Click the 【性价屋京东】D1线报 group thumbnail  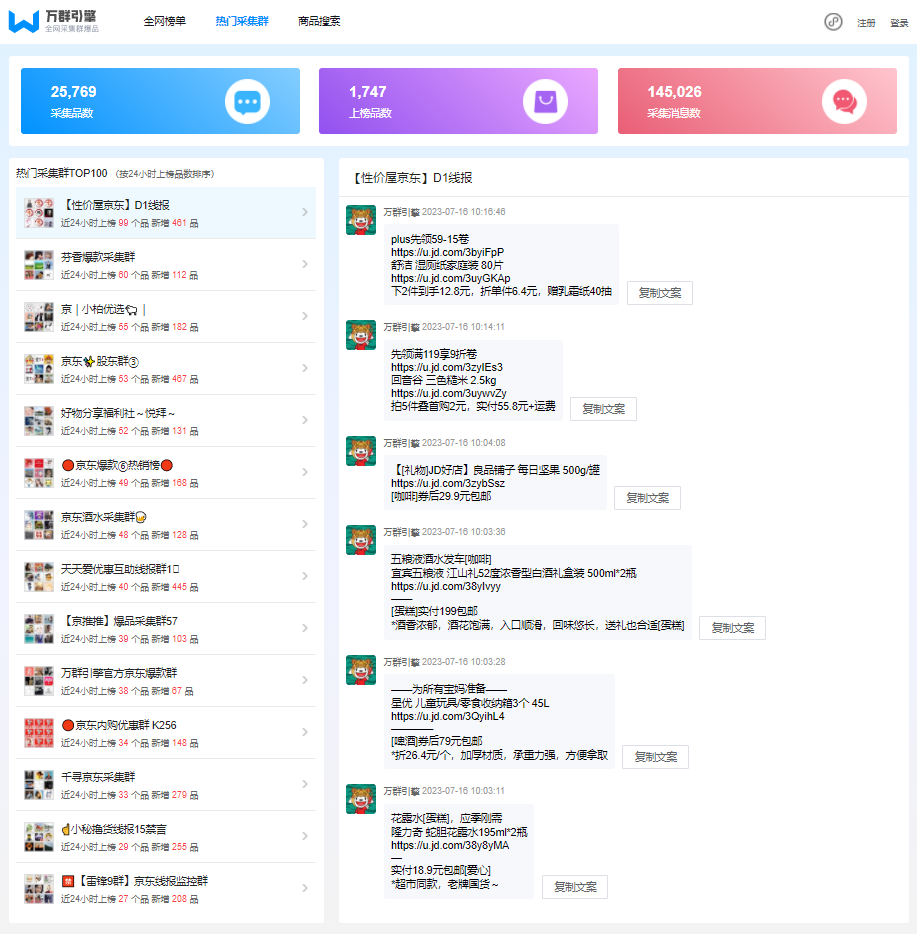pos(37,212)
